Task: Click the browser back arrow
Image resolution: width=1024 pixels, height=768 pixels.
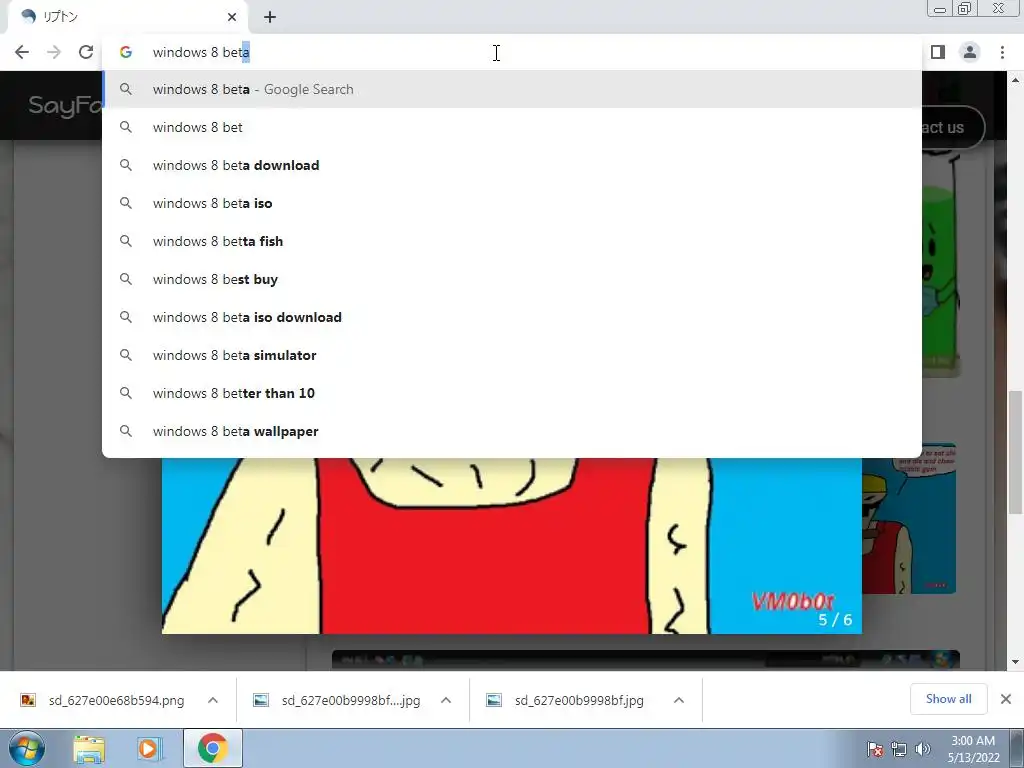Action: pos(22,52)
